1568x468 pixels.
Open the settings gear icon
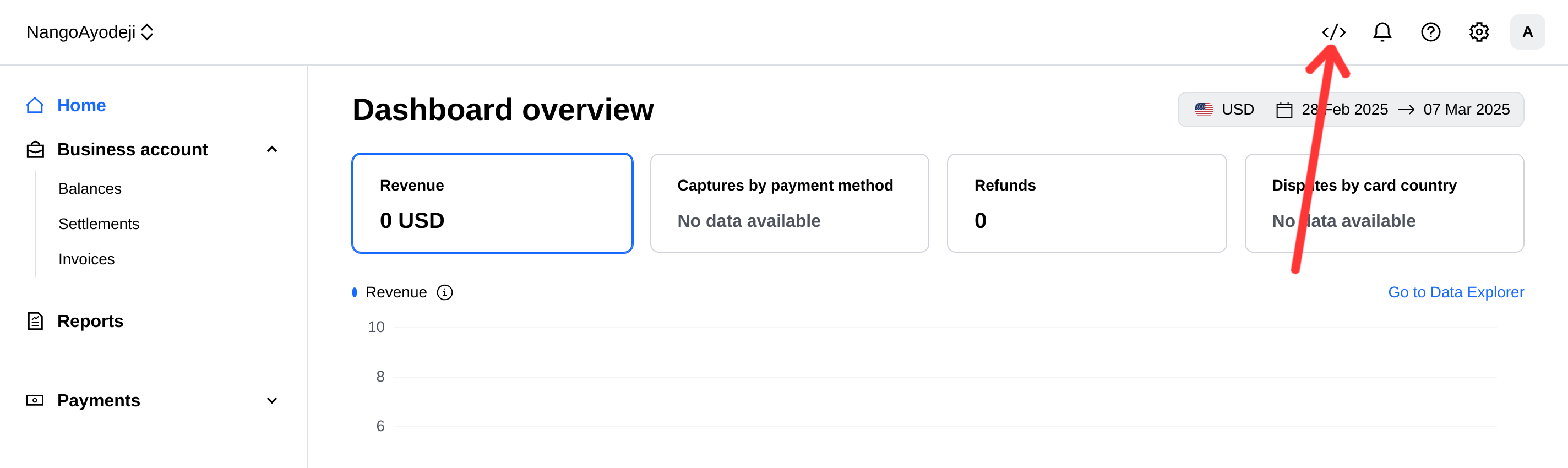pyautogui.click(x=1478, y=31)
